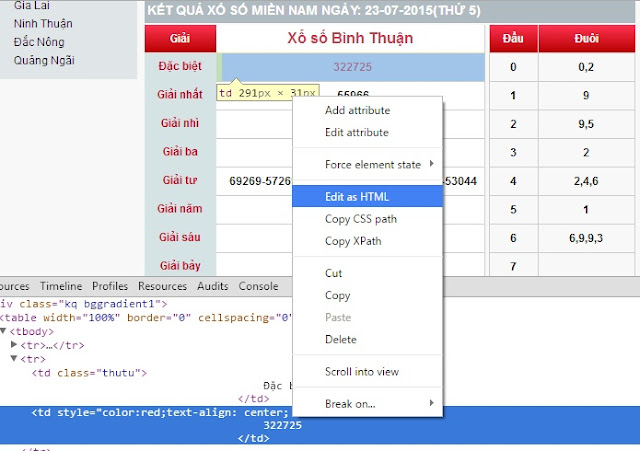The width and height of the screenshot is (640, 451).
Task: Choose Delete in context menu
Action: [x=367, y=339]
